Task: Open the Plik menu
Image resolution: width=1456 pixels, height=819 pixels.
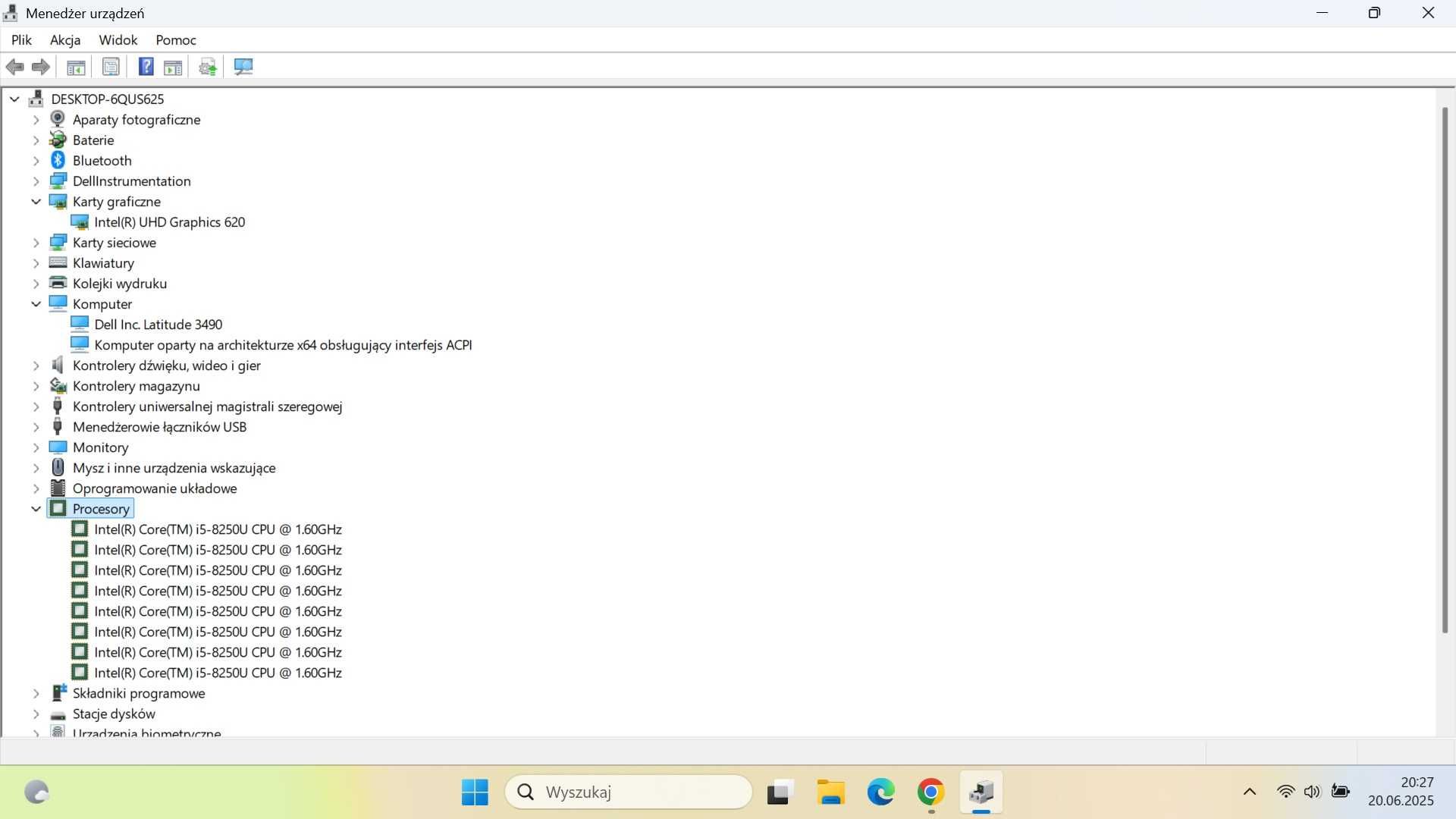Action: pos(21,39)
